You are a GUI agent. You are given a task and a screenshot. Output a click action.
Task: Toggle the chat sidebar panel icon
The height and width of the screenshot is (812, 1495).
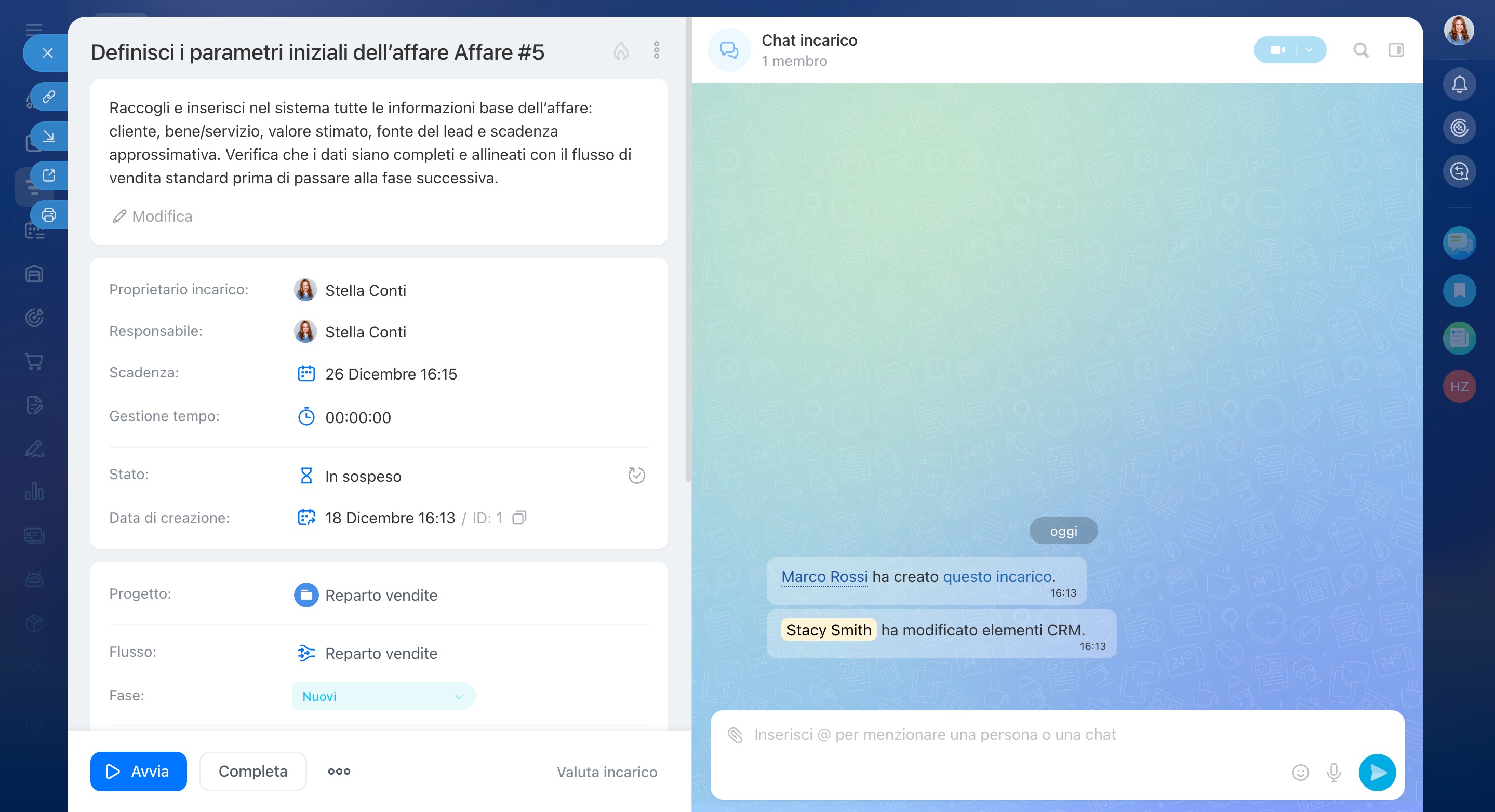coord(1396,50)
